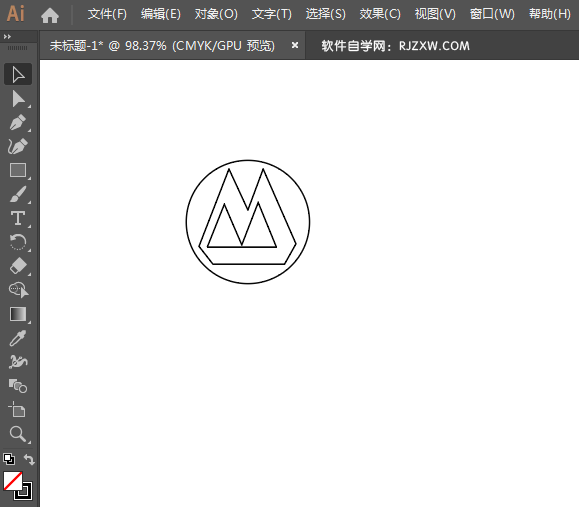The image size is (579, 507).
Task: Select the Selection tool (black arrow)
Action: pos(18,75)
